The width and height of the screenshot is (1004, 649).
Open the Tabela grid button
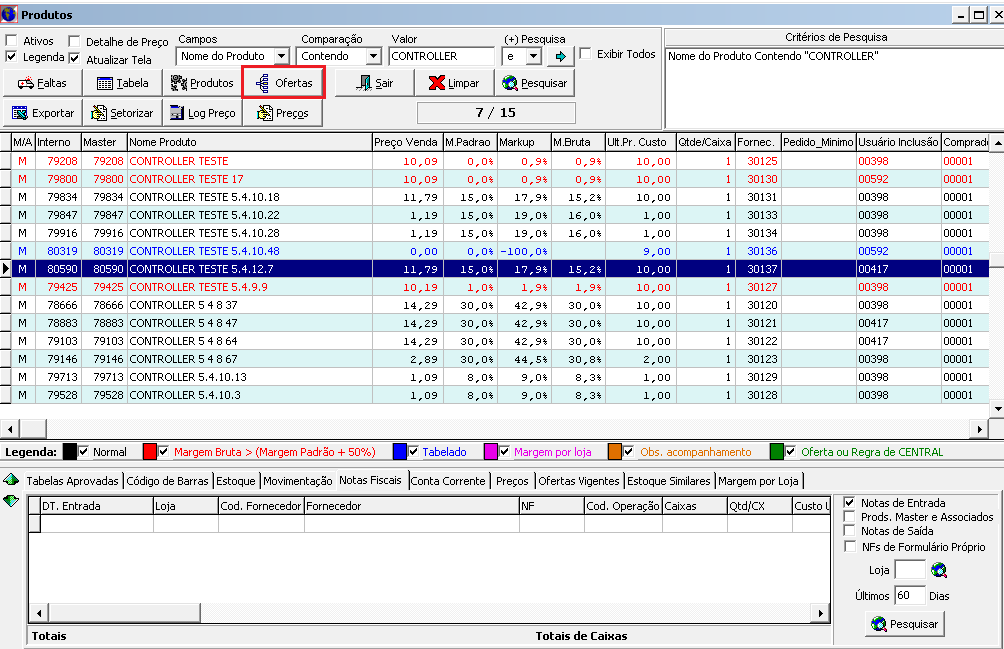(122, 84)
